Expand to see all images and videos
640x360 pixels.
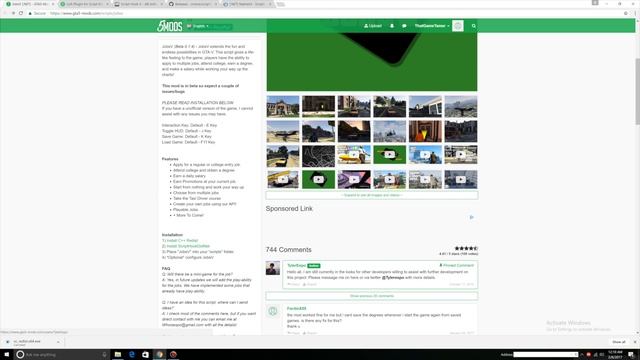point(372,195)
